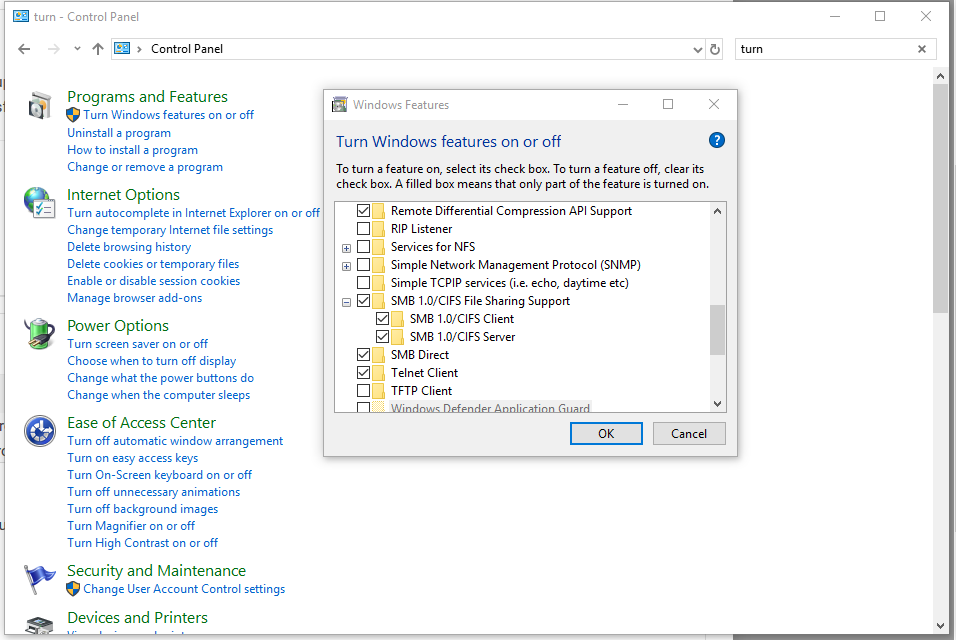Expand the Services for NFS tree node
The height and width of the screenshot is (640, 956).
[346, 248]
